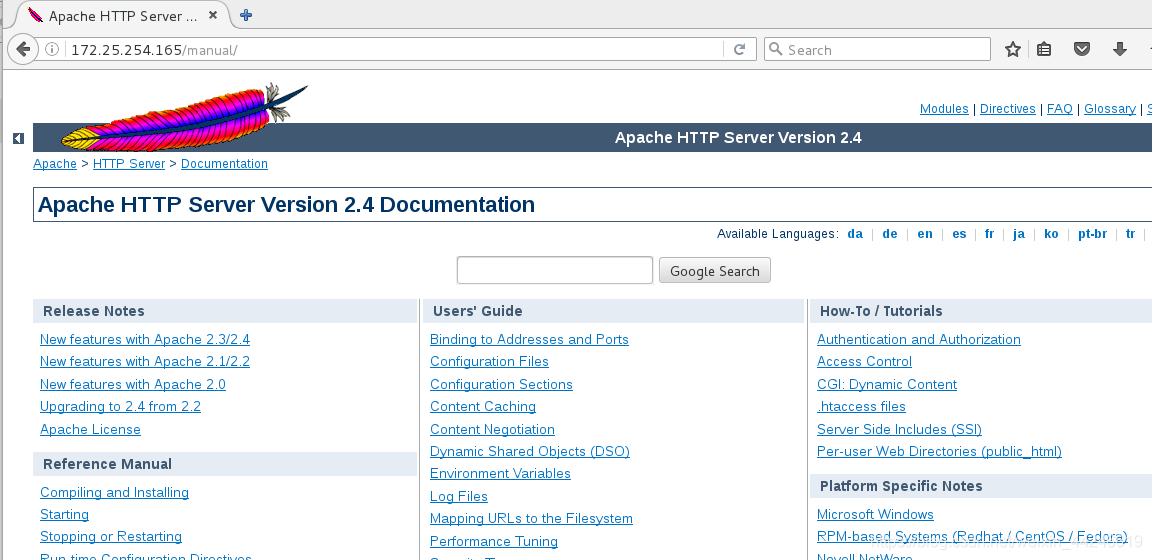This screenshot has height=560, width=1152.
Task: Open Log Files link
Action: (x=458, y=497)
